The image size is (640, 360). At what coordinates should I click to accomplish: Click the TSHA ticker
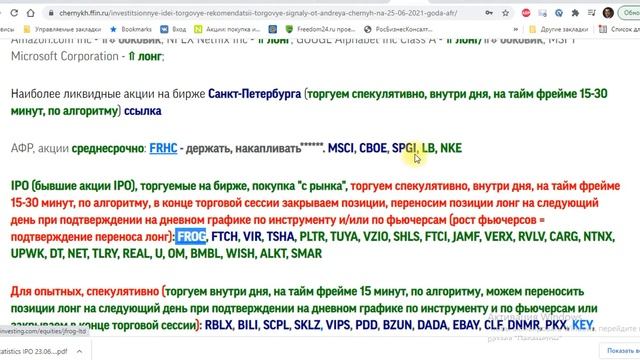pyautogui.click(x=280, y=237)
